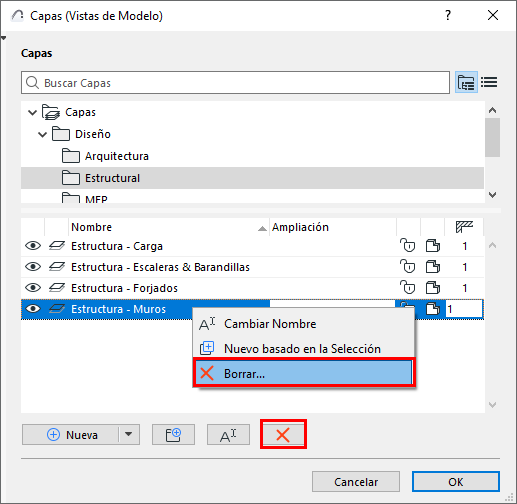Confirm with the OK button

click(456, 482)
